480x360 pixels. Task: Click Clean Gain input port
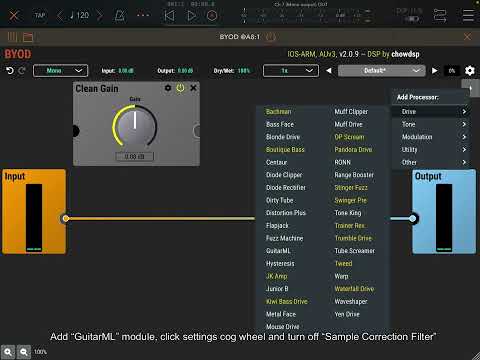click(76, 131)
